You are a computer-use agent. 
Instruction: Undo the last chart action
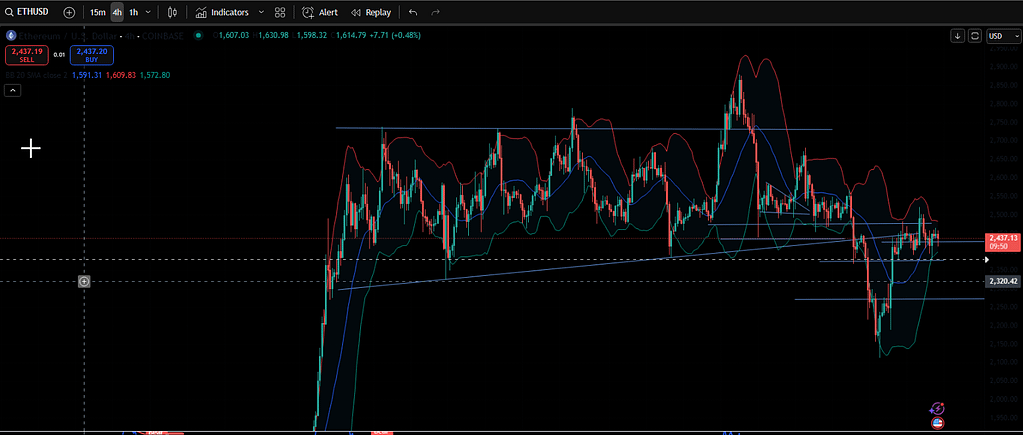coord(412,12)
